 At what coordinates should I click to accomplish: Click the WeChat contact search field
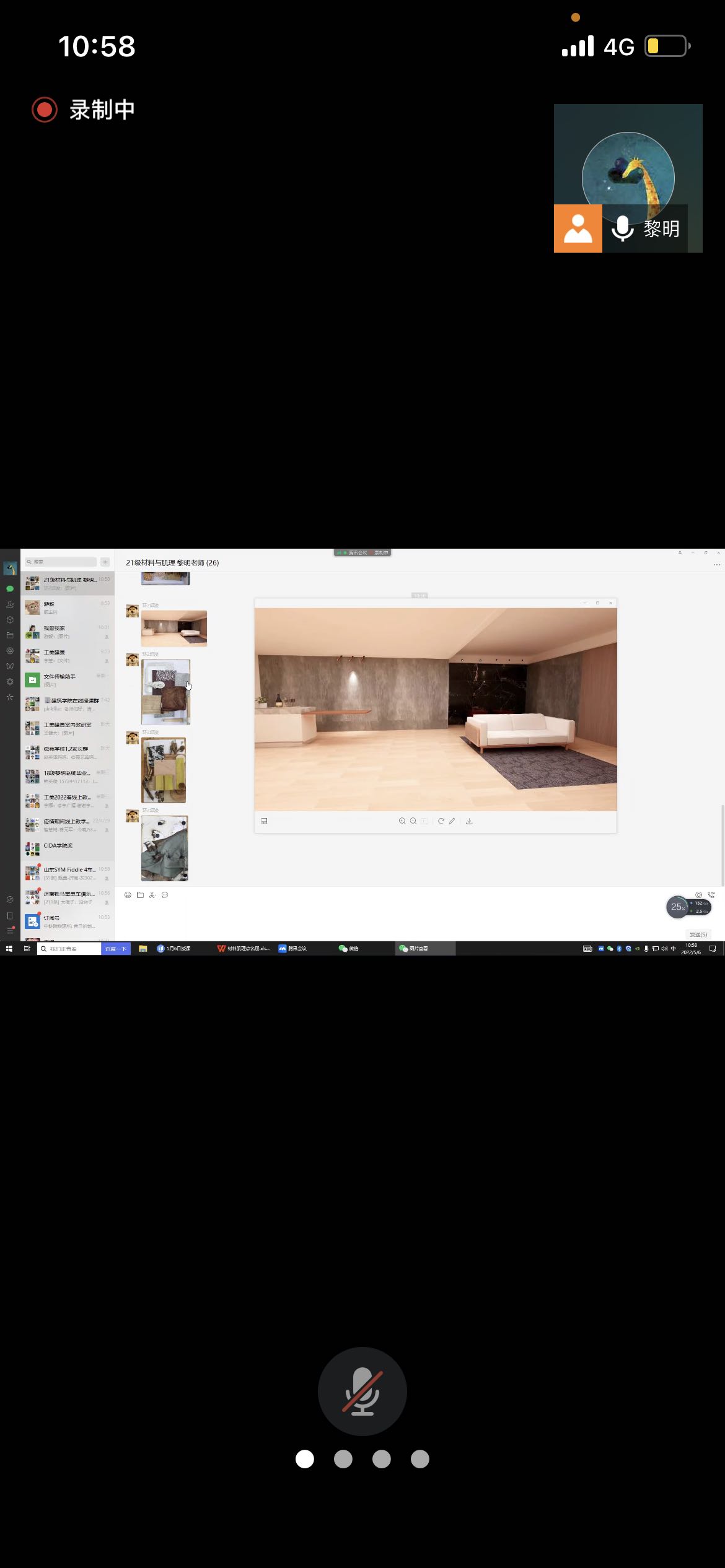pyautogui.click(x=62, y=562)
